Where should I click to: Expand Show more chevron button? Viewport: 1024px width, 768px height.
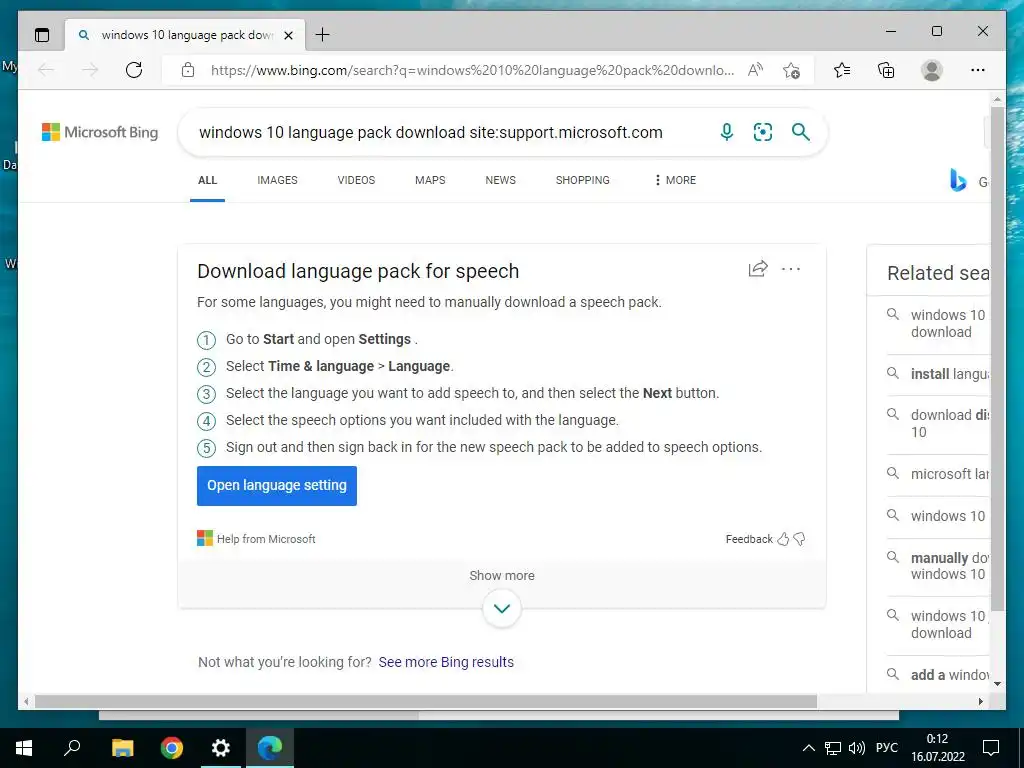(502, 608)
